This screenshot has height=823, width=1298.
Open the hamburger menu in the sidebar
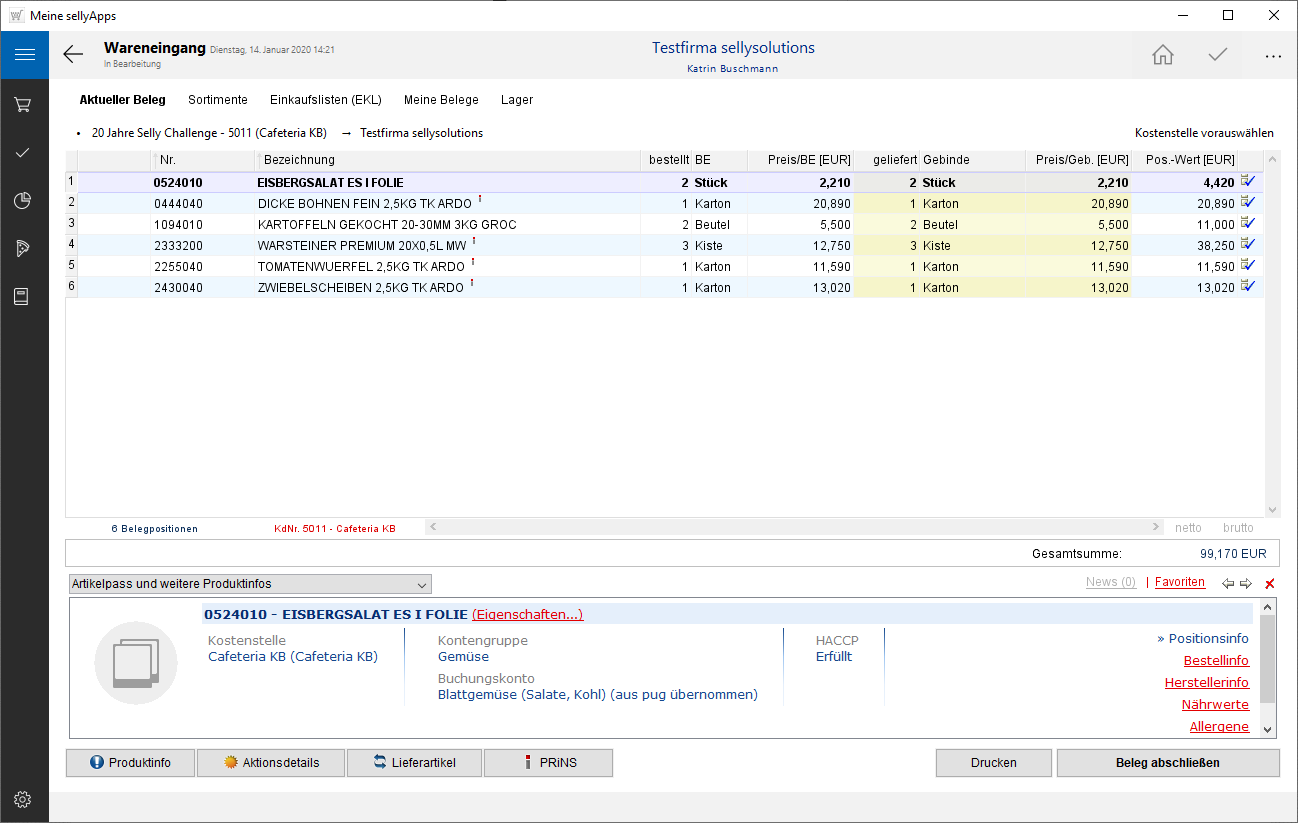[x=24, y=55]
